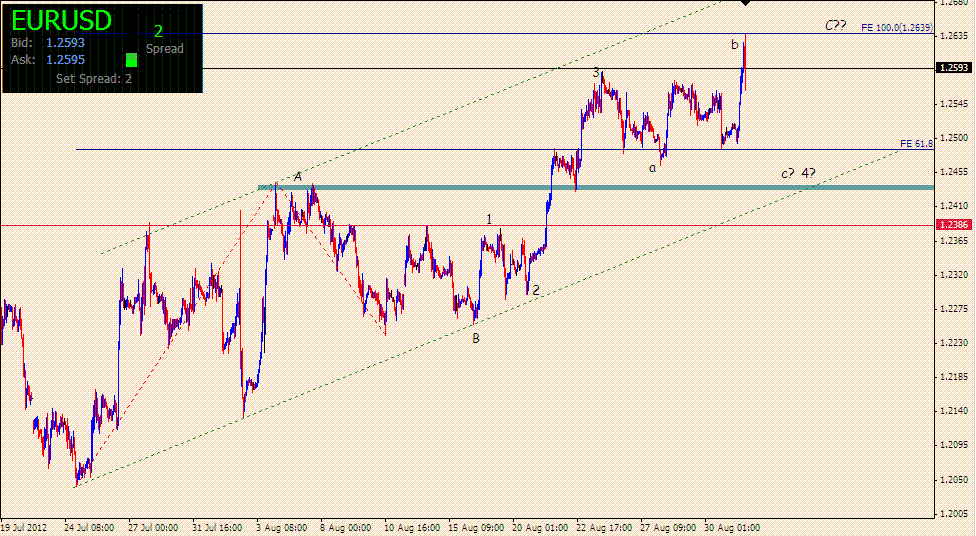976x536 pixels.
Task: Click the '27 Jul 00:00' time label
Action: [x=153, y=528]
